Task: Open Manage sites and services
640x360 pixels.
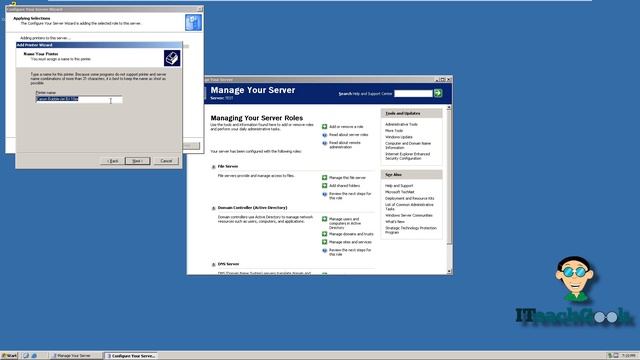Action: coord(350,242)
